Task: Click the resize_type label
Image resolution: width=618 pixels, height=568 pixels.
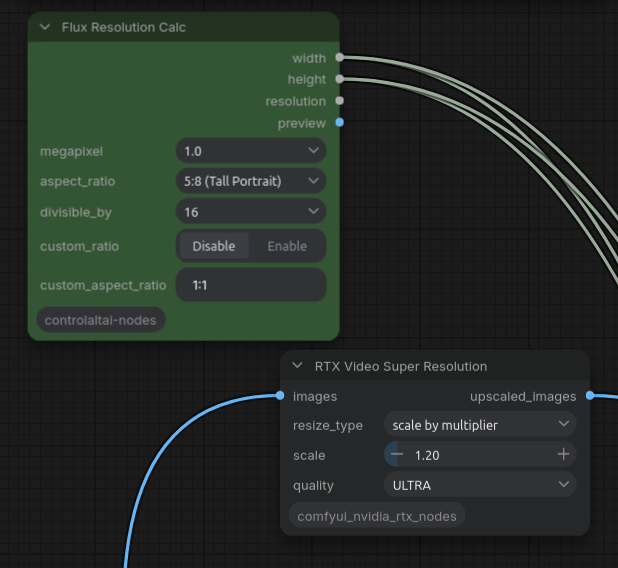Action: pyautogui.click(x=328, y=425)
